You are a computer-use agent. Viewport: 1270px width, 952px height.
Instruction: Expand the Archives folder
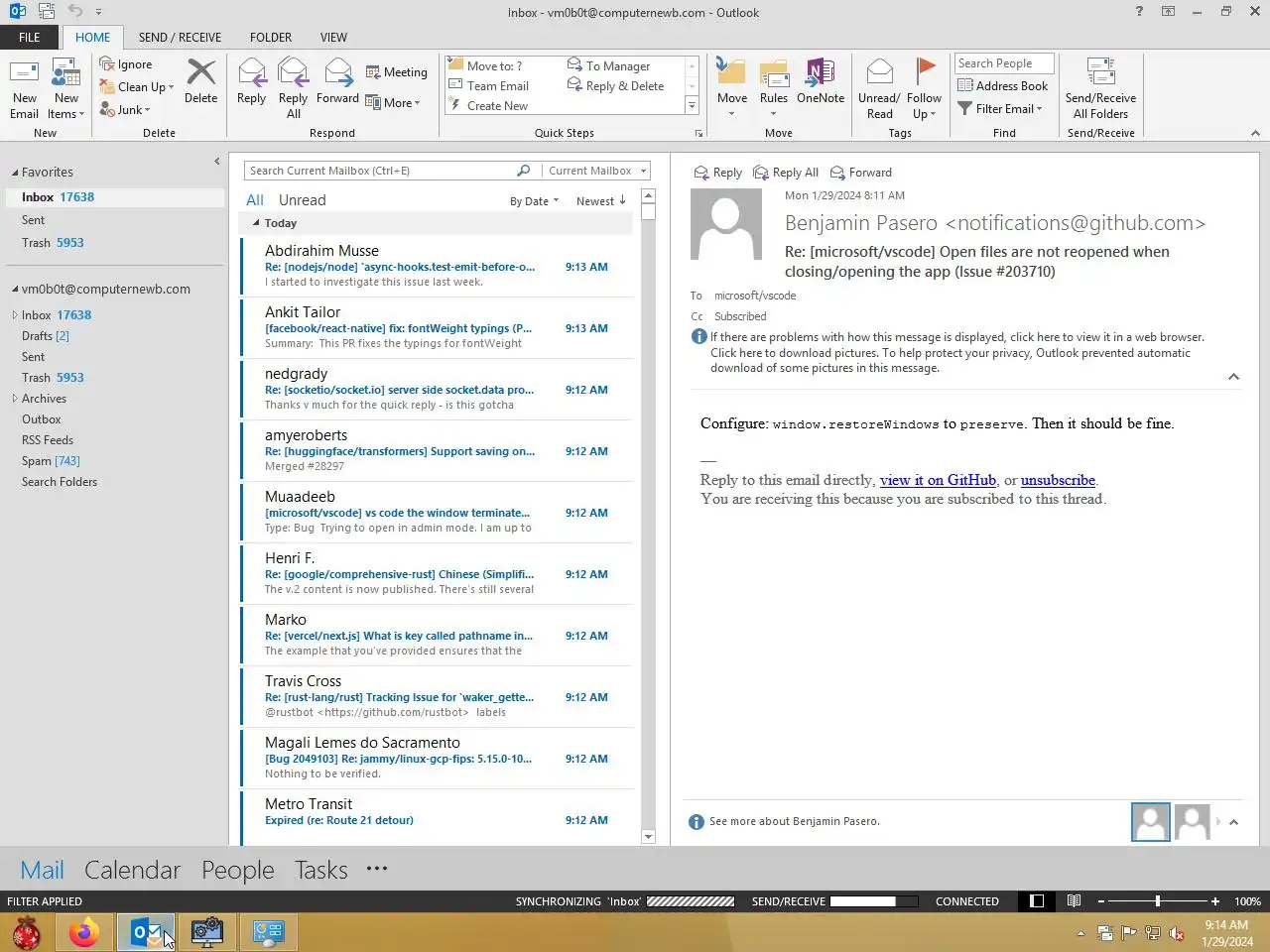click(15, 399)
